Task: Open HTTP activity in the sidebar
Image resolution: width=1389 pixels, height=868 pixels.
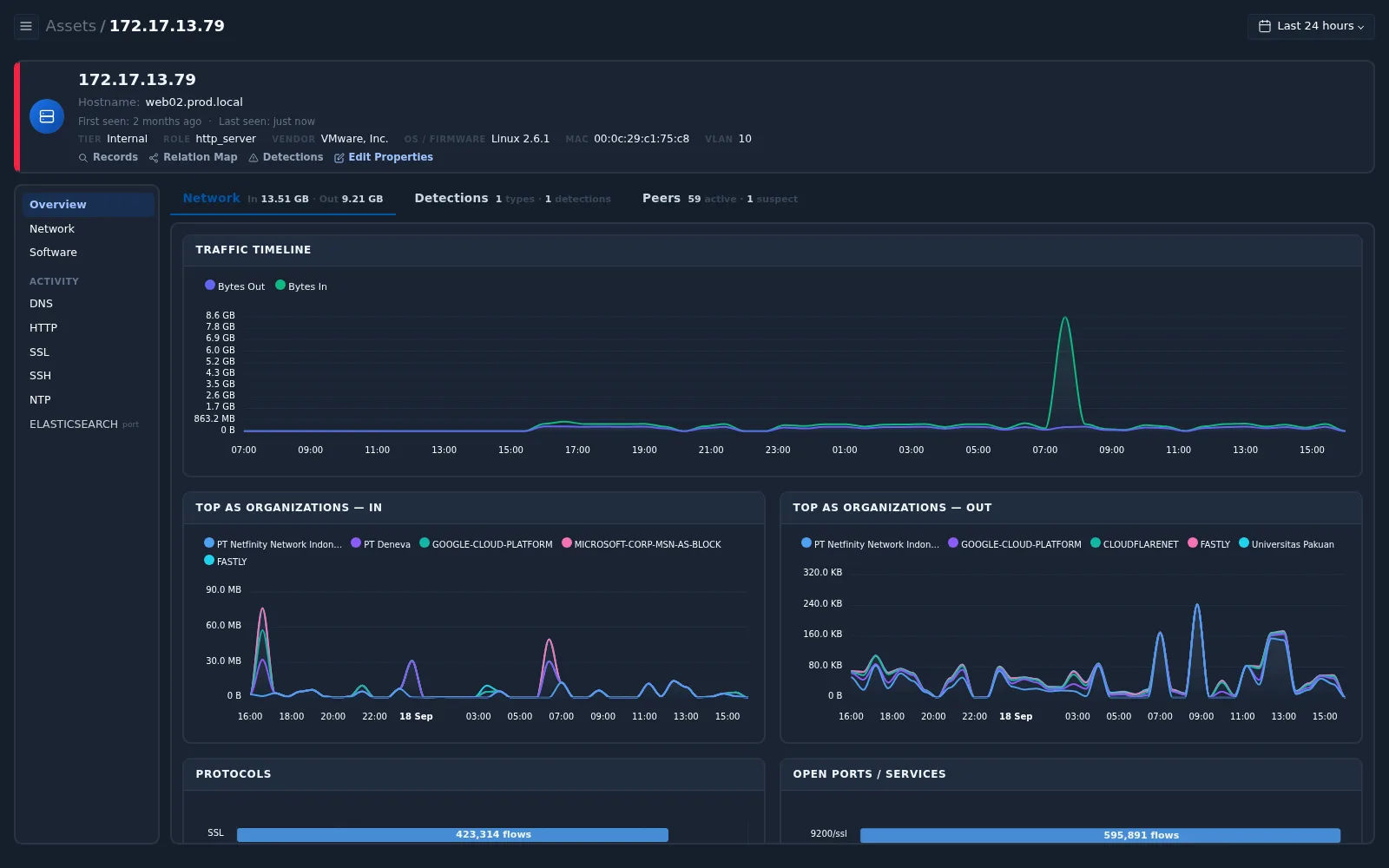Action: coord(88,328)
